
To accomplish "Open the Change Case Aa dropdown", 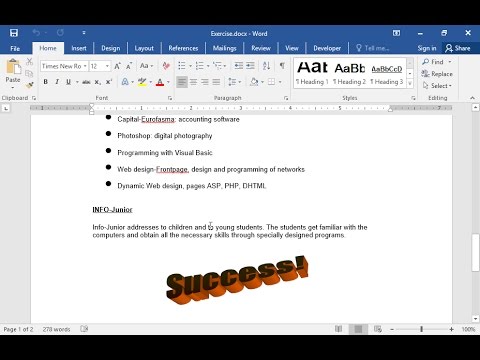I will pos(146,66).
